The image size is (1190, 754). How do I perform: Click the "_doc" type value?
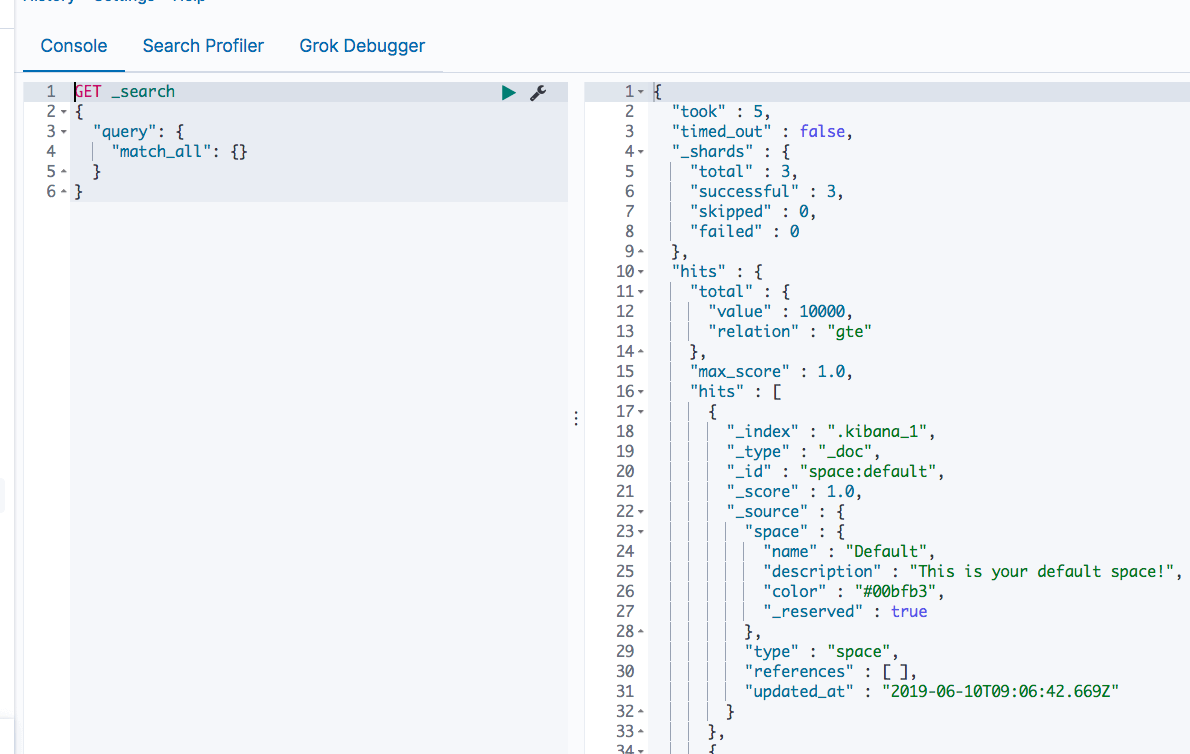(845, 452)
